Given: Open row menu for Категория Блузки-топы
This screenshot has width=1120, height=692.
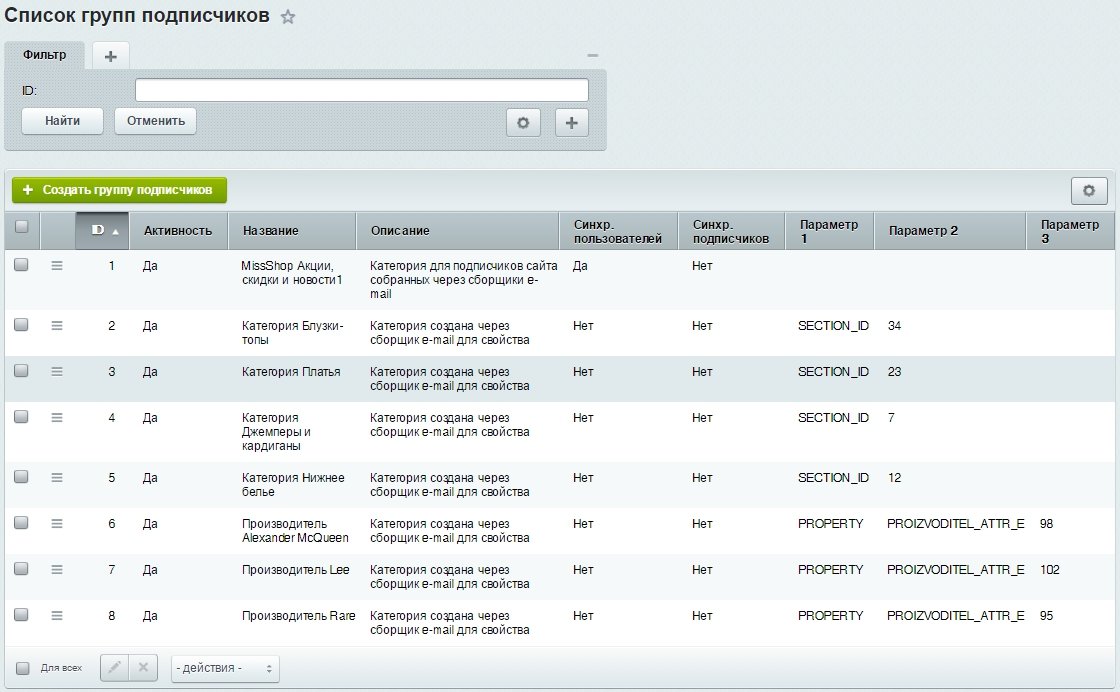Looking at the screenshot, I should tap(57, 326).
